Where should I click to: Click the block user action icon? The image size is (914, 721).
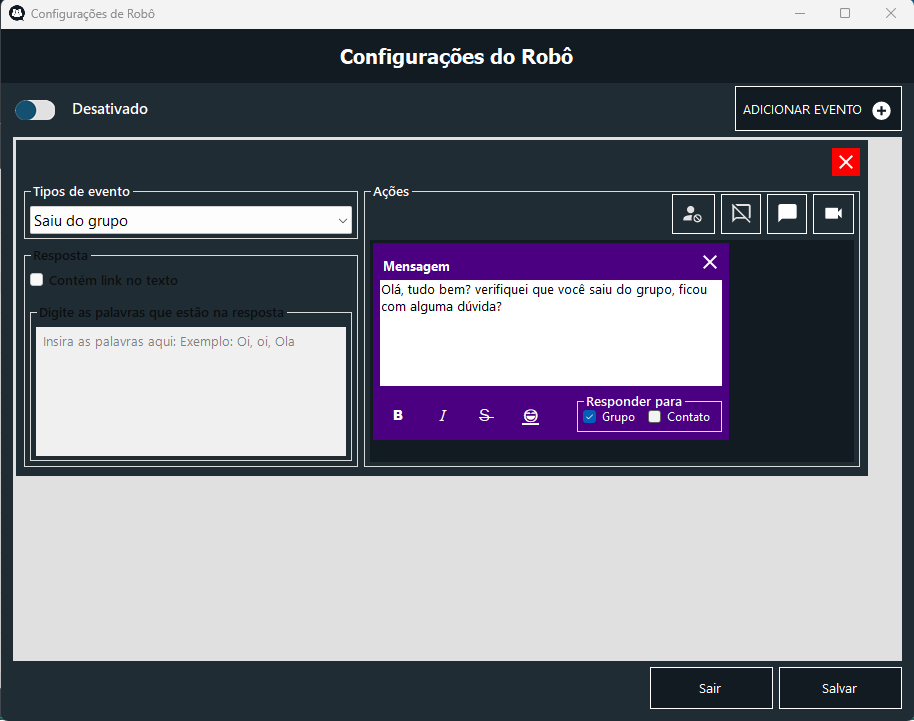693,214
